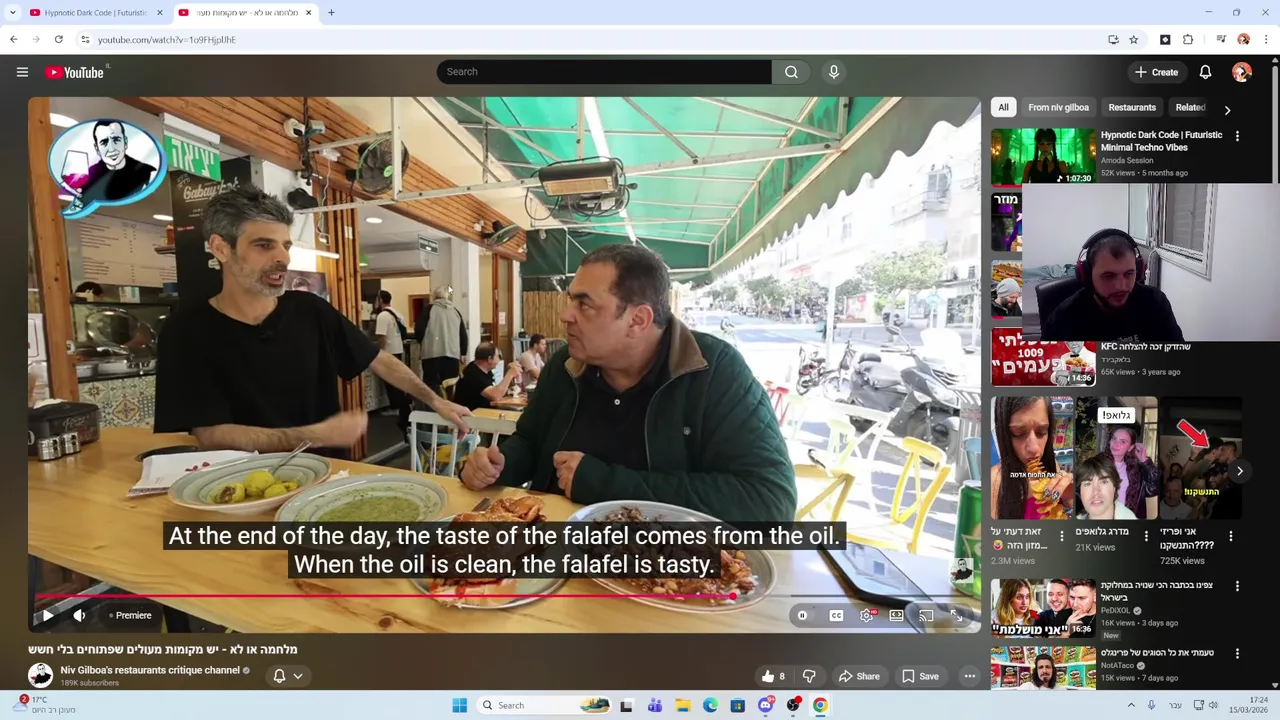Open the Chrome profile avatar
This screenshot has height=720, width=1280.
1244,40
